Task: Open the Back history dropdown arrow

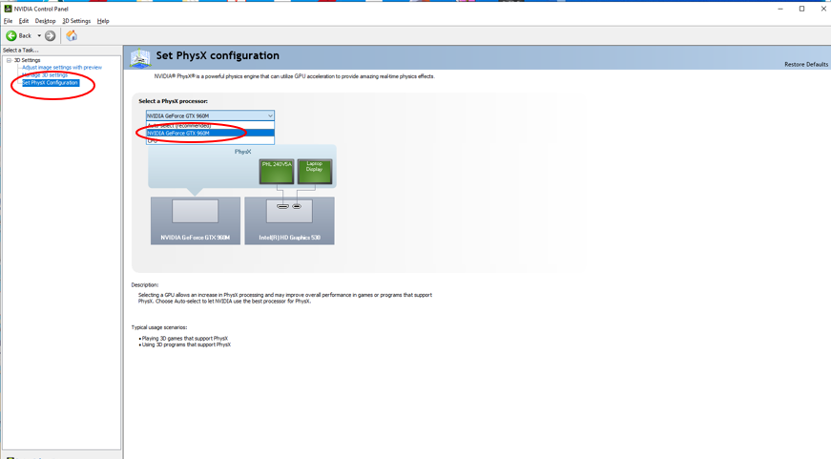Action: (39, 36)
